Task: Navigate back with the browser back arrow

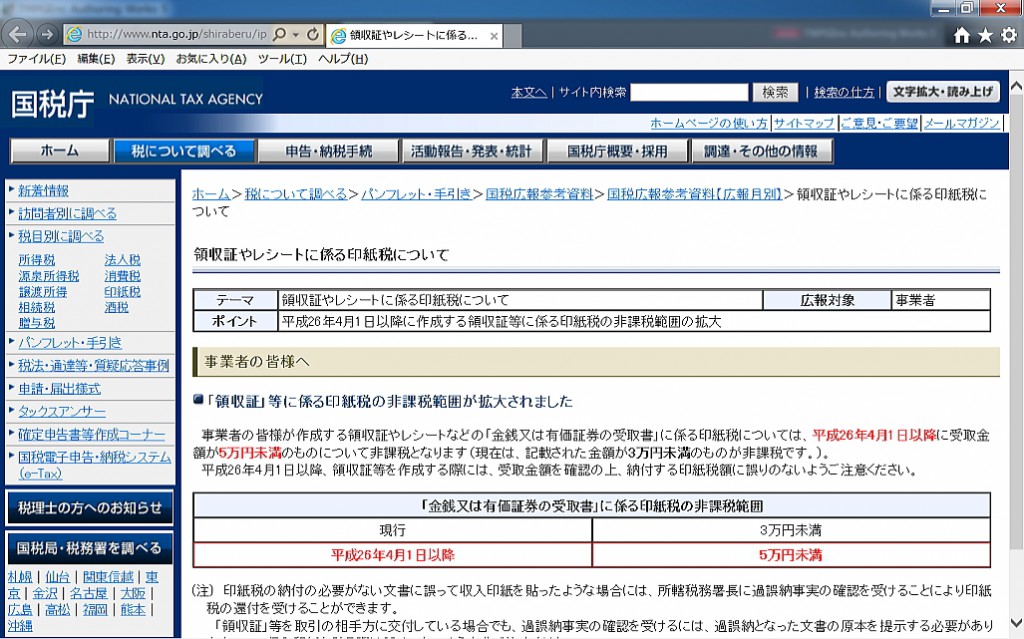Action: 16,33
